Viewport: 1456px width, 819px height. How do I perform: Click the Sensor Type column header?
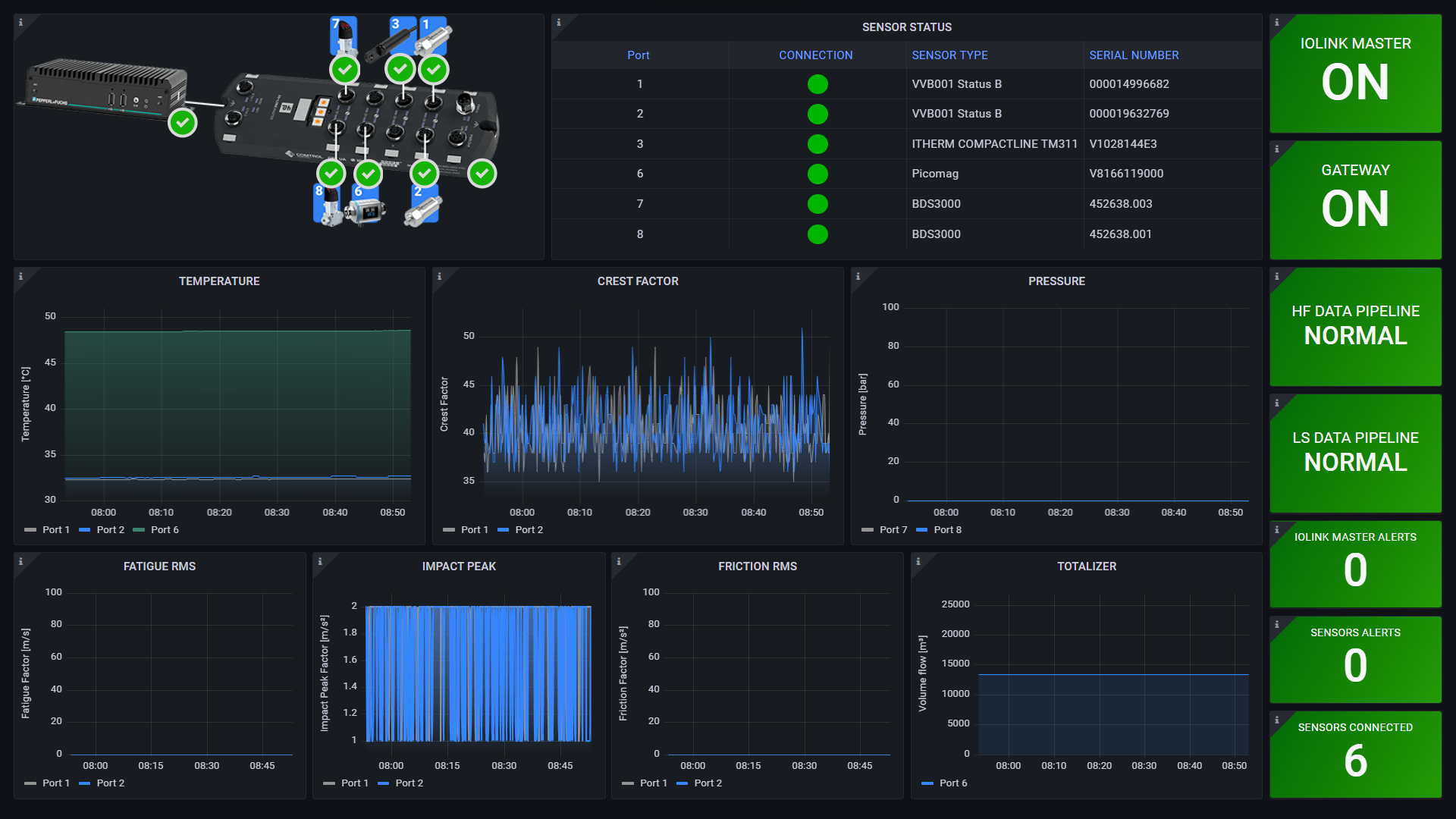949,55
